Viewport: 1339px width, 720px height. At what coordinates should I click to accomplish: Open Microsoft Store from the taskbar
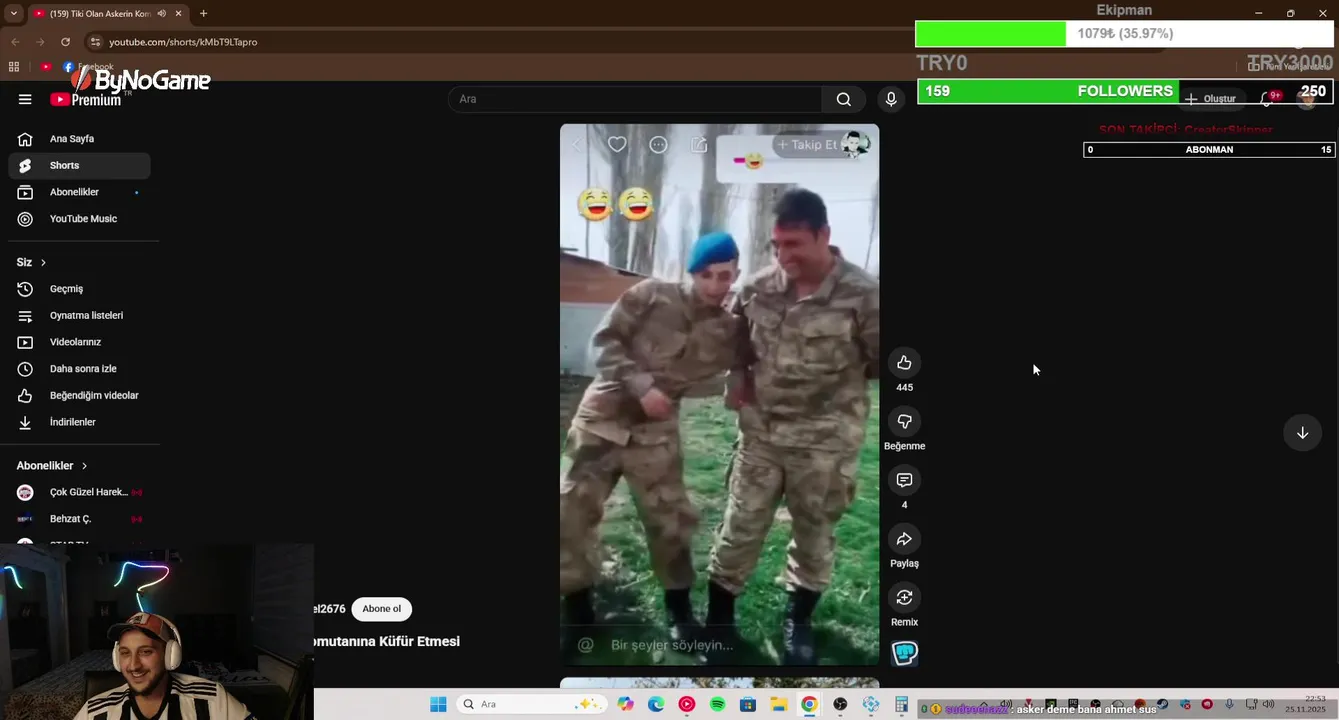point(748,704)
